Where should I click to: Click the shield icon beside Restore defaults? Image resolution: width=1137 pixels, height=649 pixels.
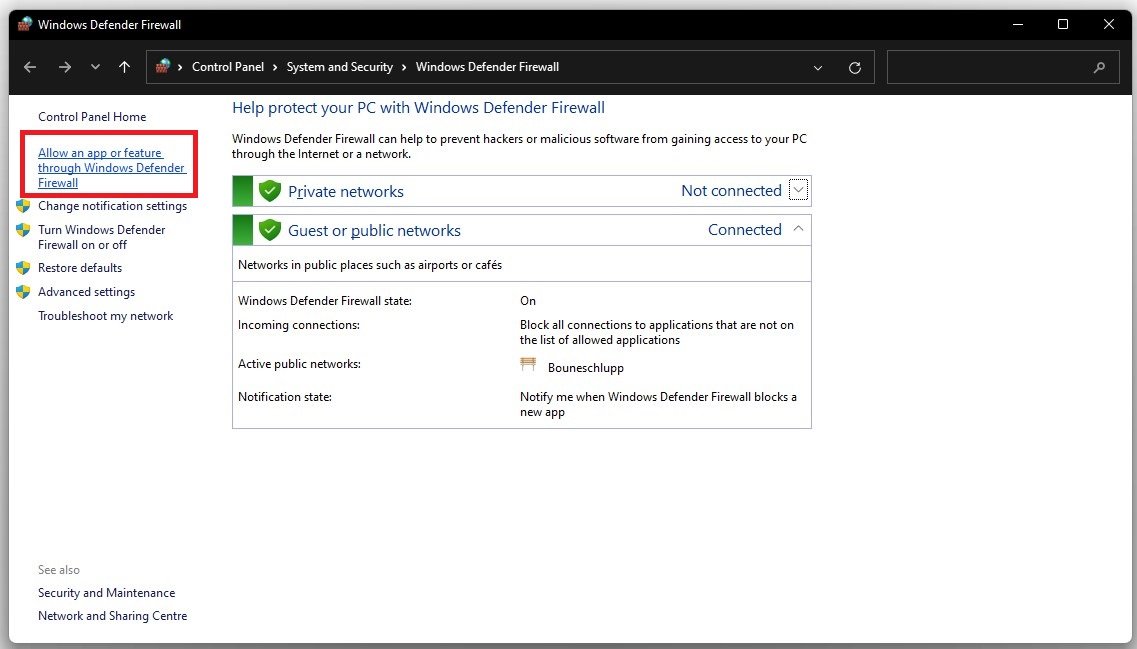click(23, 268)
